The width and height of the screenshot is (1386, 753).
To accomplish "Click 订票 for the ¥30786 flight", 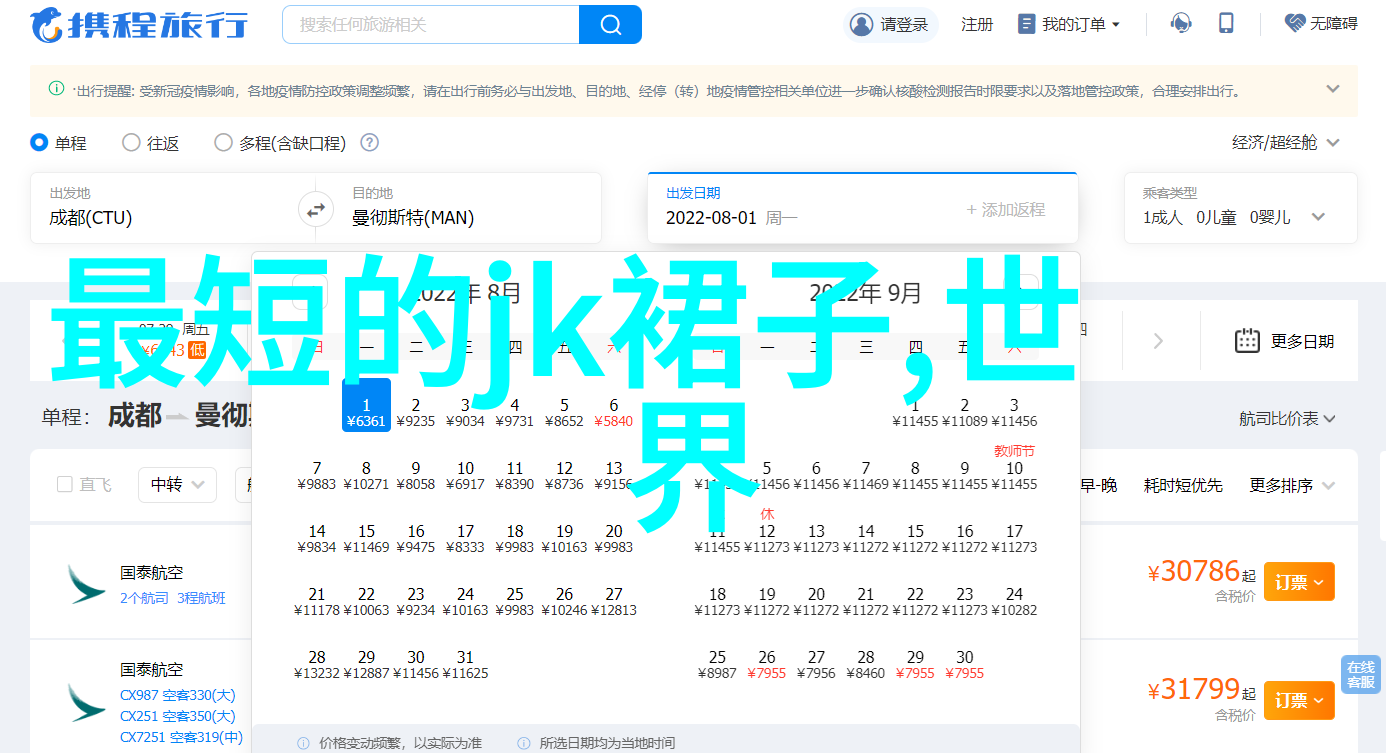I will [1298, 581].
